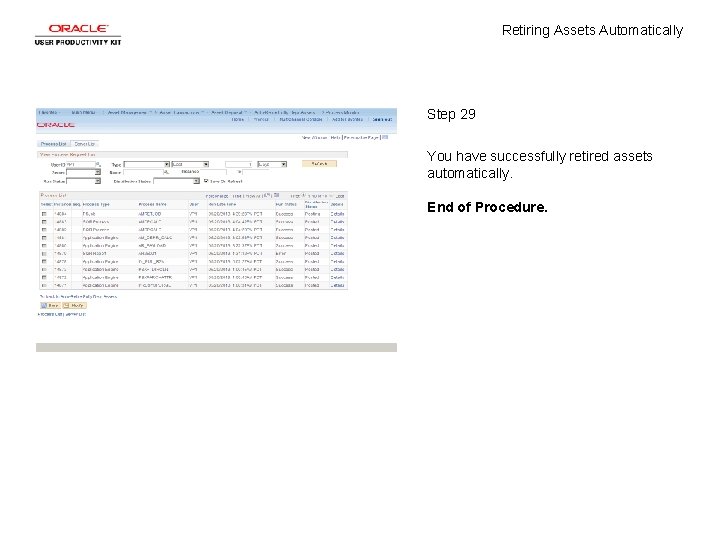The image size is (720, 540).
Task: Open the Favorites menu in the breadcrumb bar
Action: coord(49,112)
